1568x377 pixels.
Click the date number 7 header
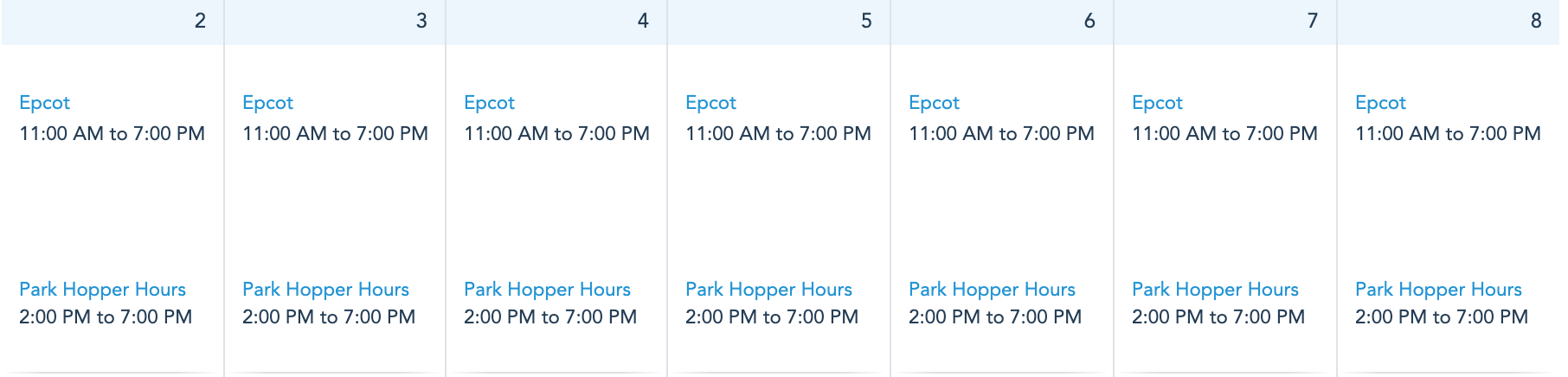(x=1313, y=21)
